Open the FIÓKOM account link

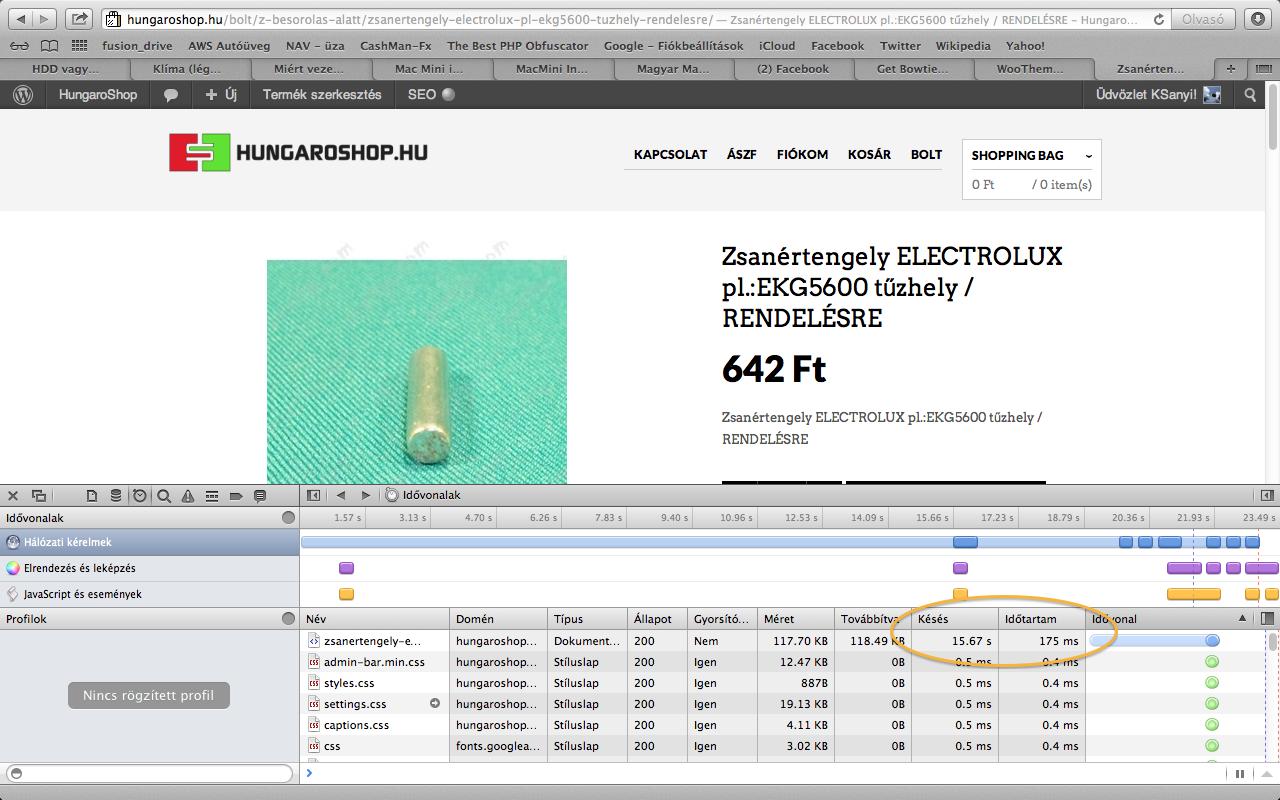point(802,154)
